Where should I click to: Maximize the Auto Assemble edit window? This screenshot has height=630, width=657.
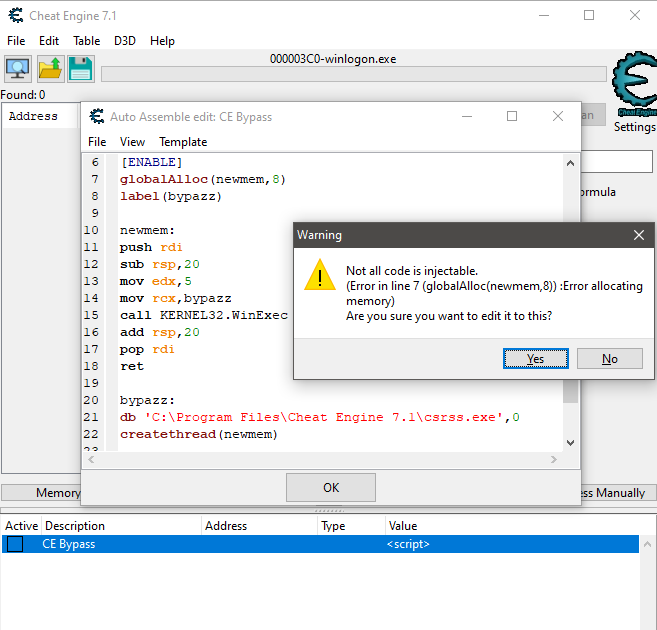pos(512,116)
